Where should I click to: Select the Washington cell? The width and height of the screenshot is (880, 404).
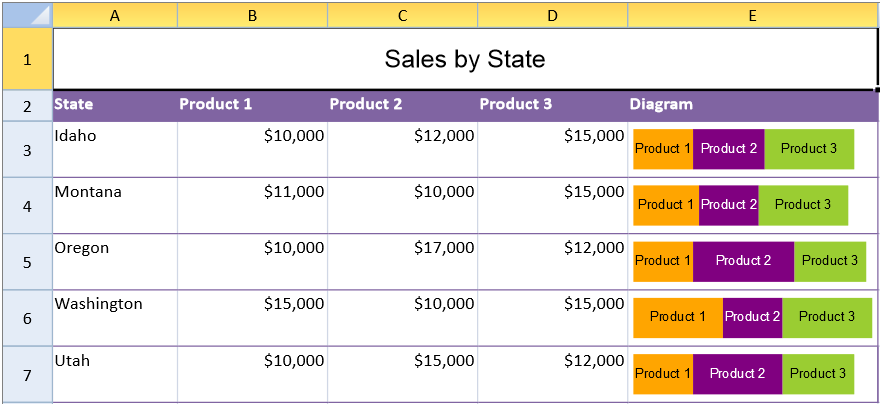click(115, 318)
